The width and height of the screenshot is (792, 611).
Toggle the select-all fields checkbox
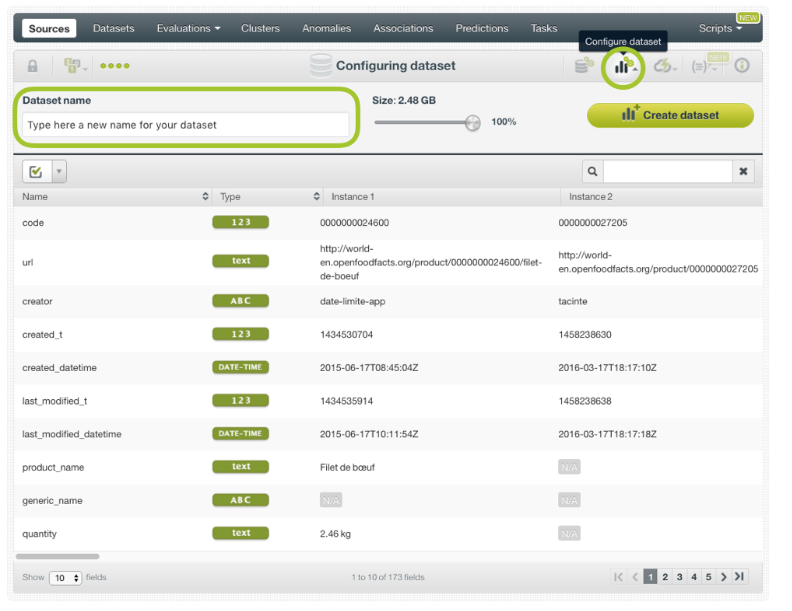click(34, 172)
